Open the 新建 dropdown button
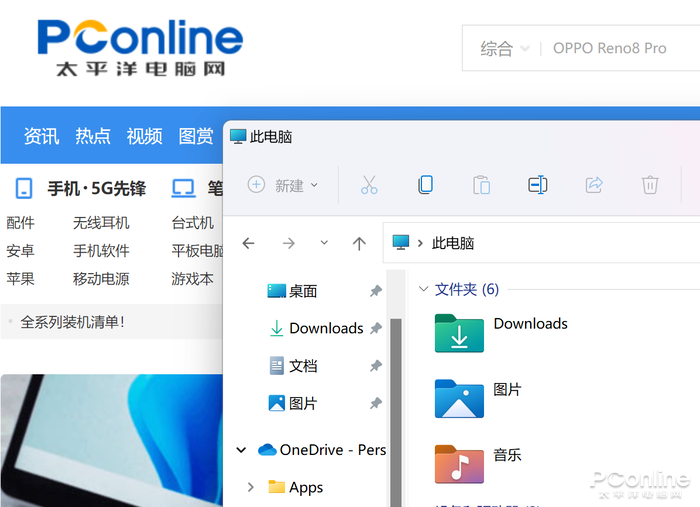The width and height of the screenshot is (700, 507). click(283, 185)
